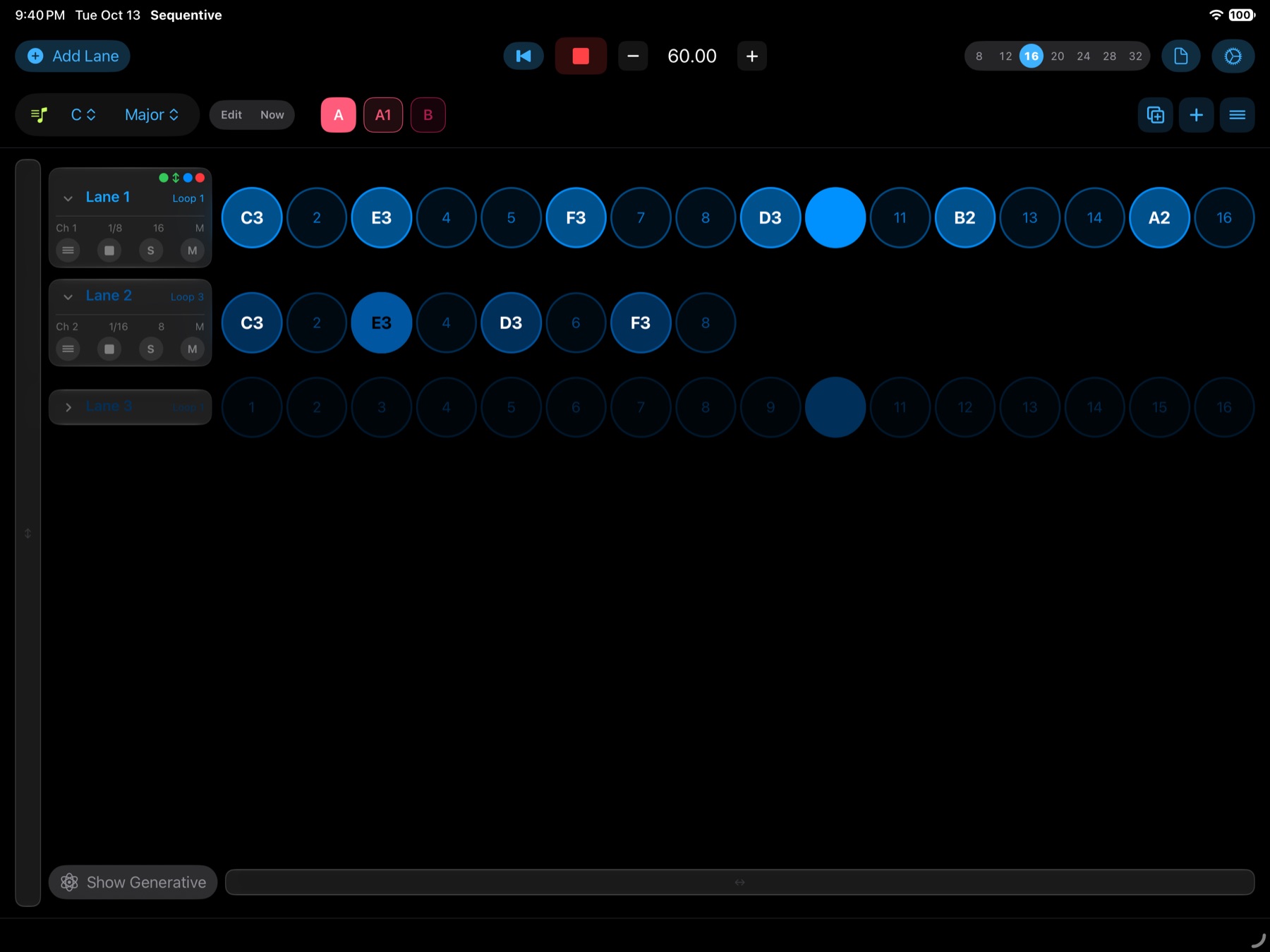Open Lane 2 Loop 3 selector
The image size is (1270, 952).
click(x=187, y=297)
